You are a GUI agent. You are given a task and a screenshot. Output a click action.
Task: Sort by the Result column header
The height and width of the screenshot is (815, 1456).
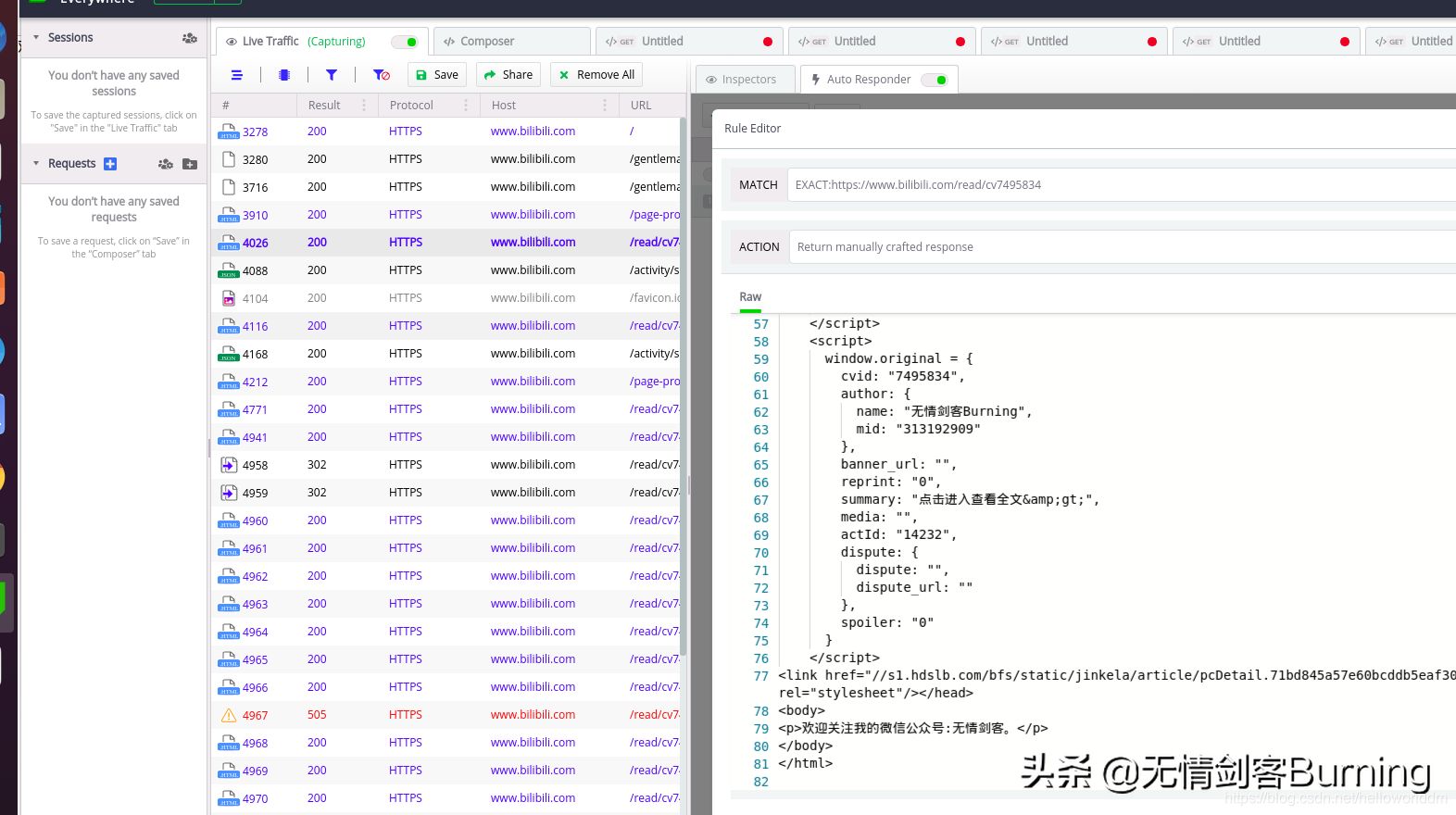[324, 106]
